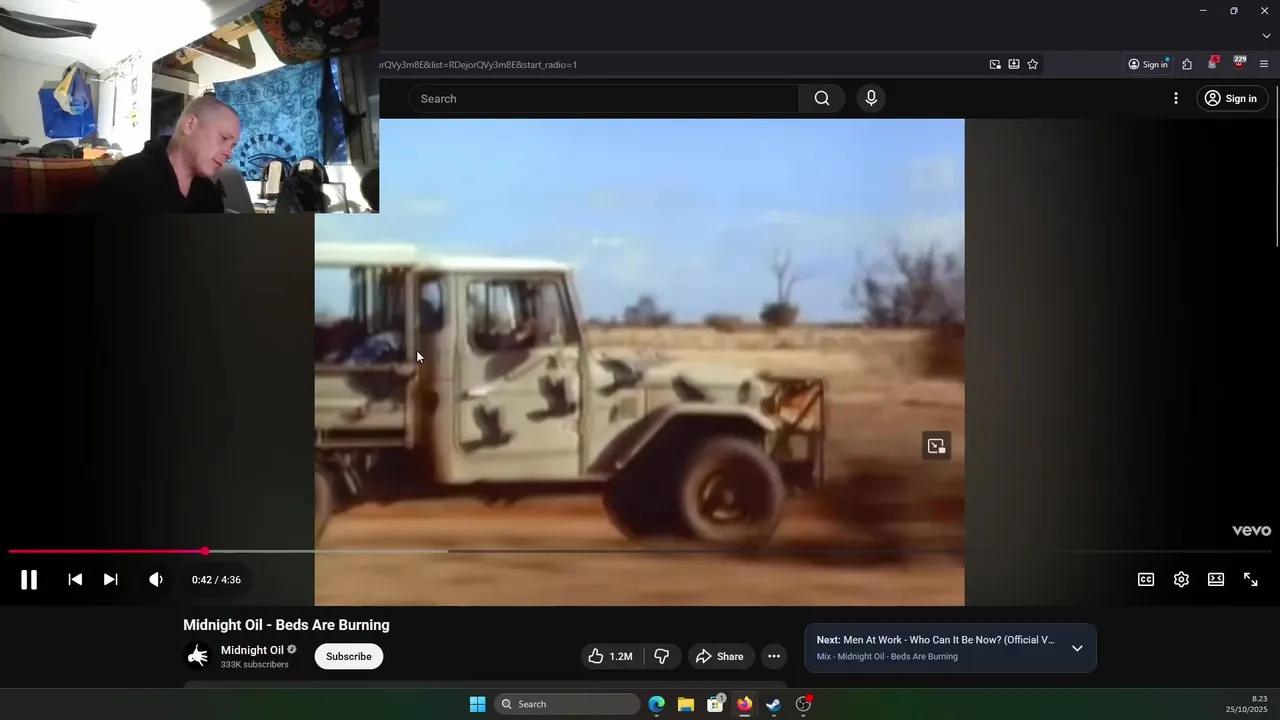Screen dimensions: 1280x720
Task: Click the picture-in-picture icon in address bar
Action: pos(995,65)
